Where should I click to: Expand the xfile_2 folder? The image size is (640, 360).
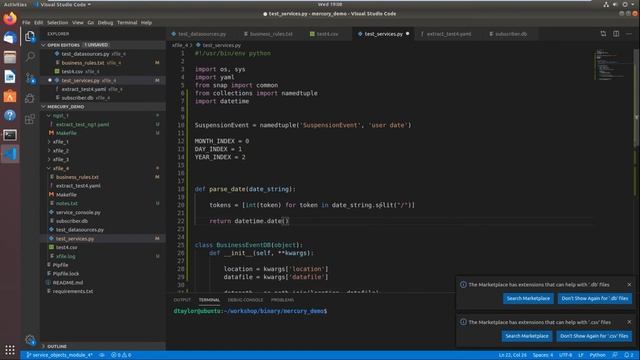49,151
